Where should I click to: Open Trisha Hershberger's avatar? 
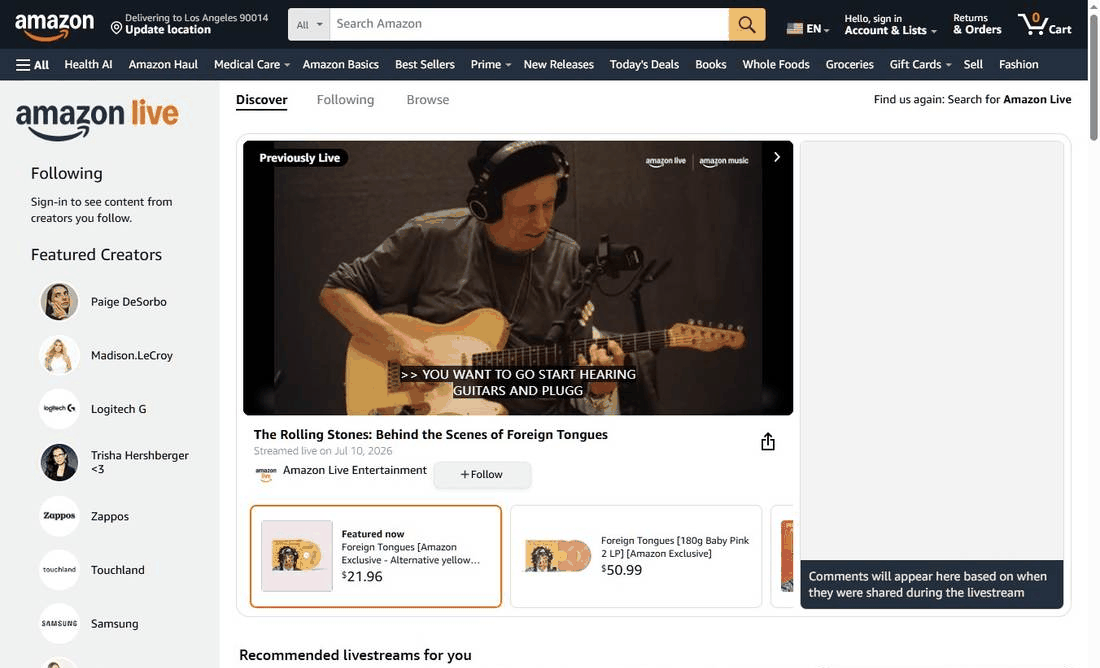[60, 462]
